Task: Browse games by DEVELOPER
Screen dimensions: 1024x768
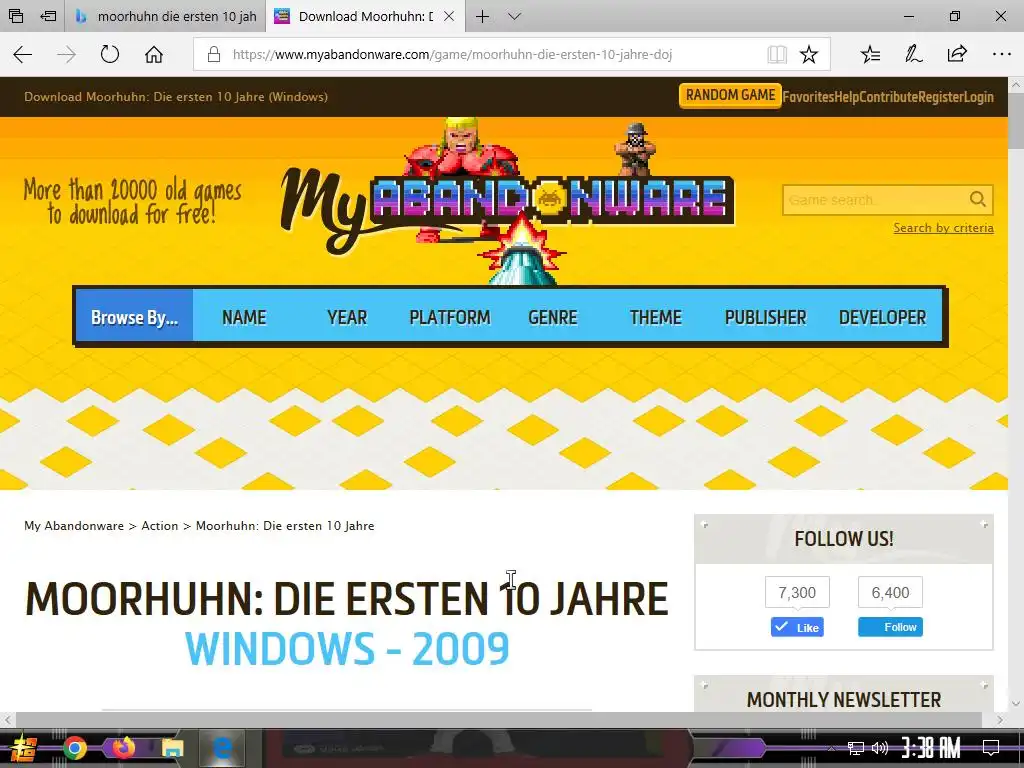Action: (x=882, y=317)
